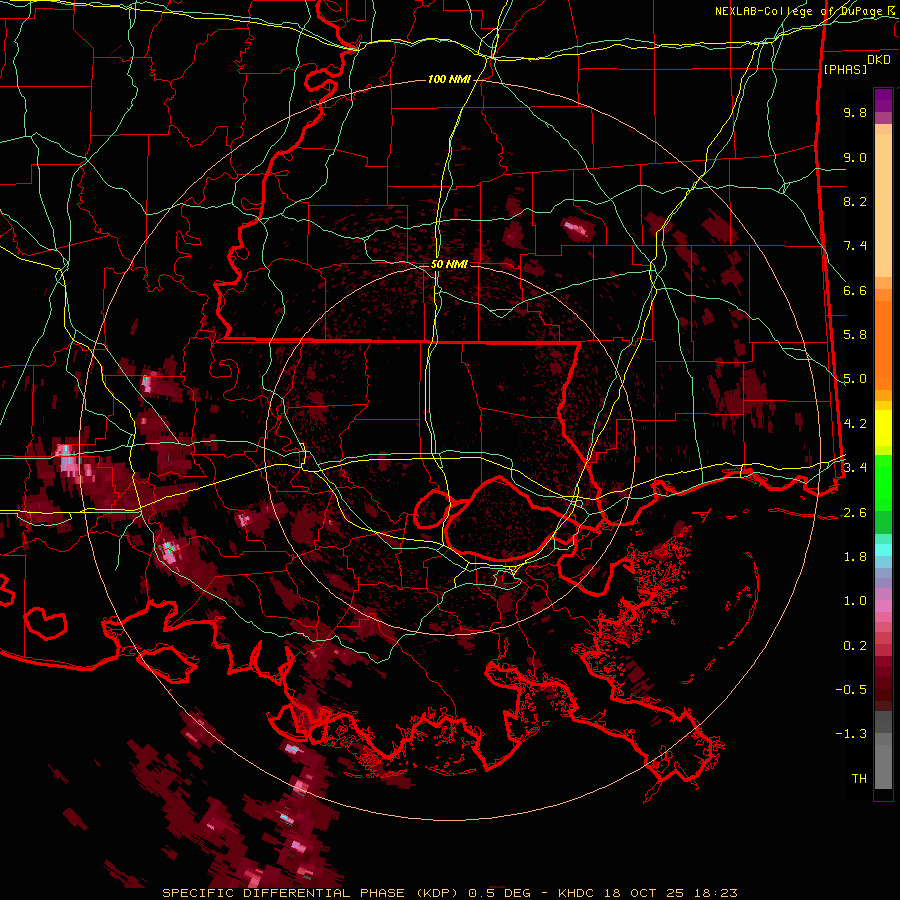Screen dimensions: 900x900
Task: Select the bright green color bar segment
Action: click(x=883, y=483)
